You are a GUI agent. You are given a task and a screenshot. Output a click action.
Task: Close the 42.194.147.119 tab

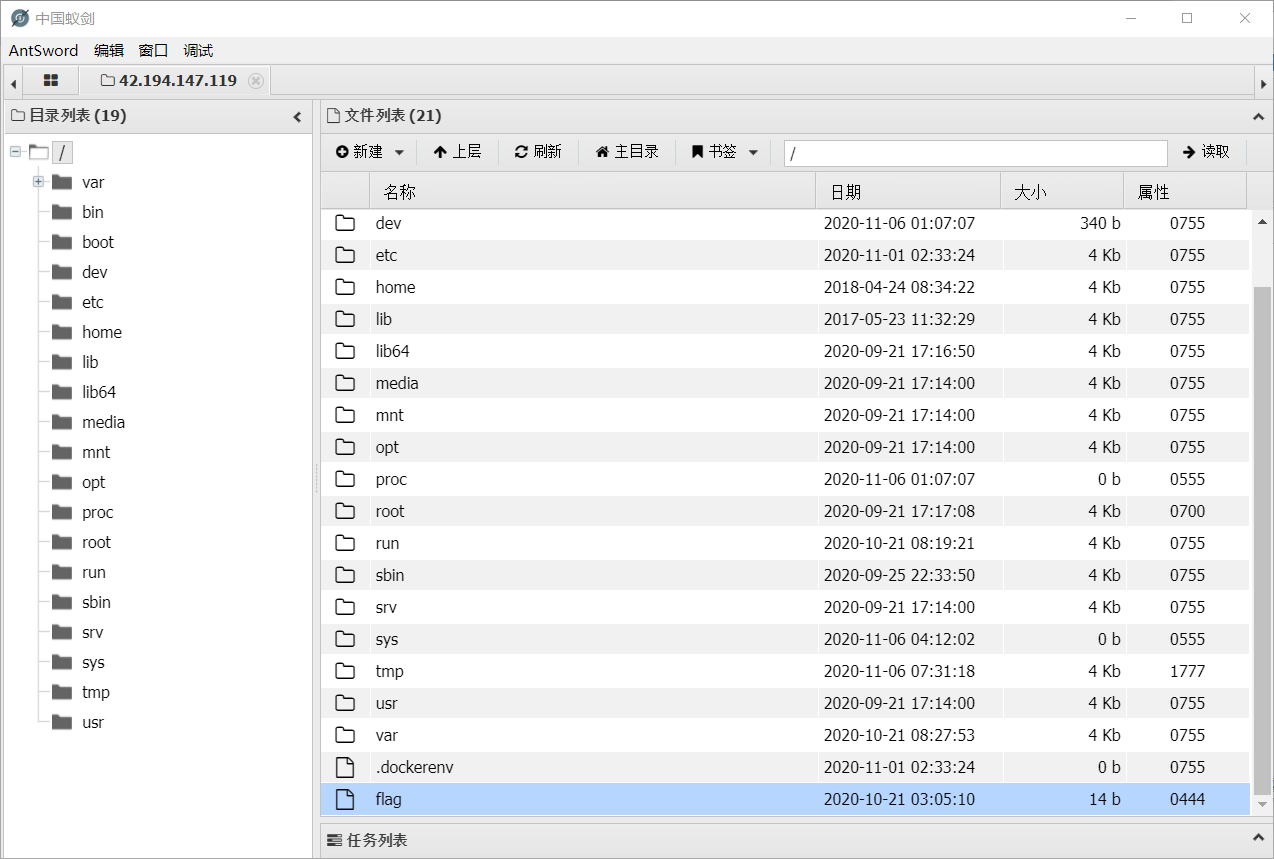coord(256,81)
